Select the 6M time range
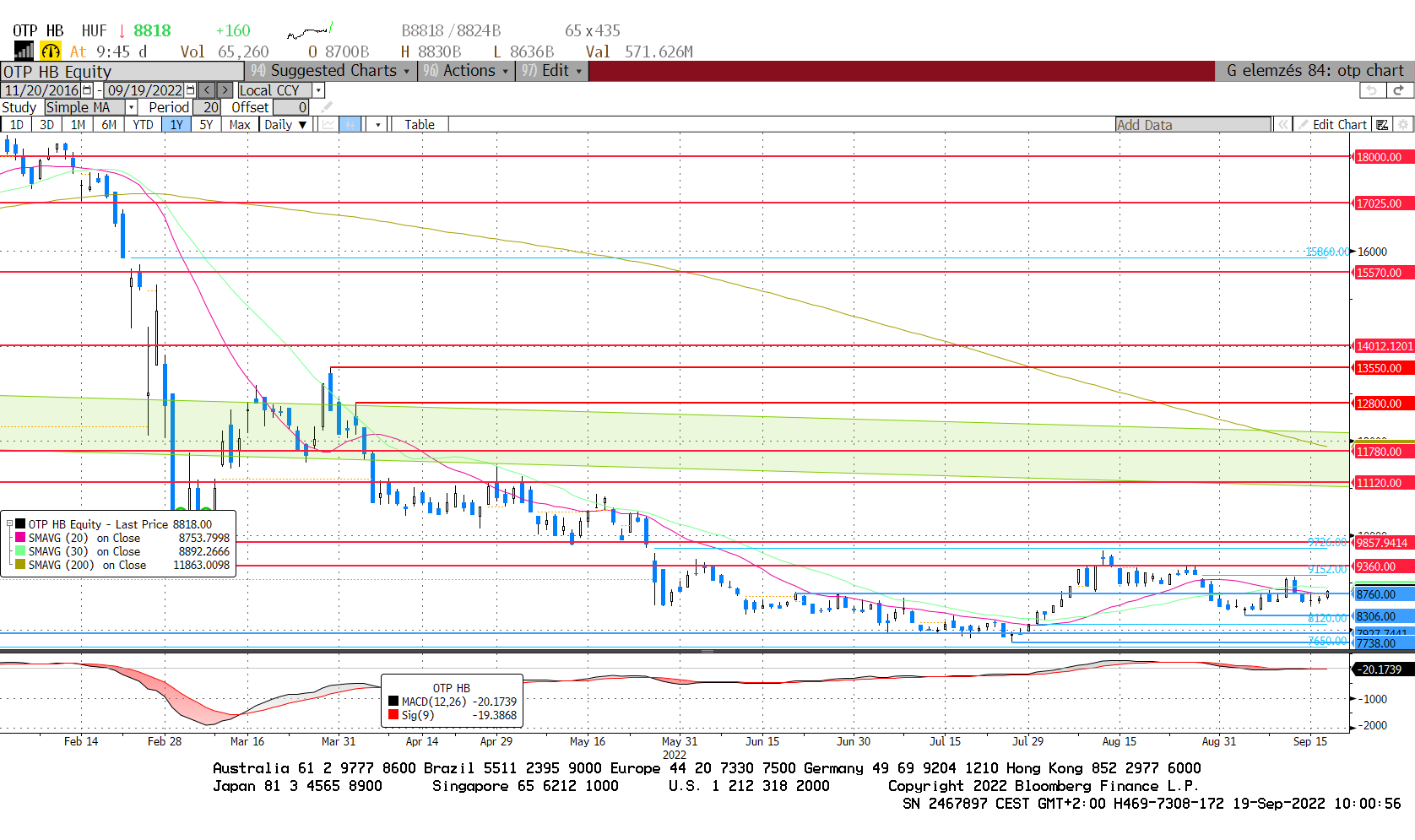The image size is (1415, 840). tap(109, 124)
